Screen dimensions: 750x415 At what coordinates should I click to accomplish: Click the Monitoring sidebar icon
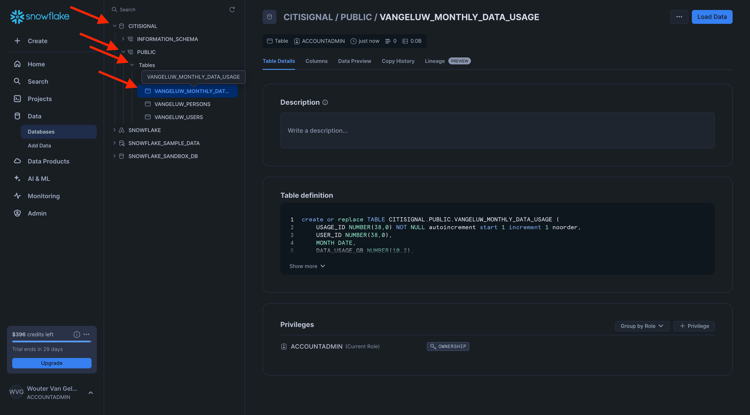click(x=17, y=196)
